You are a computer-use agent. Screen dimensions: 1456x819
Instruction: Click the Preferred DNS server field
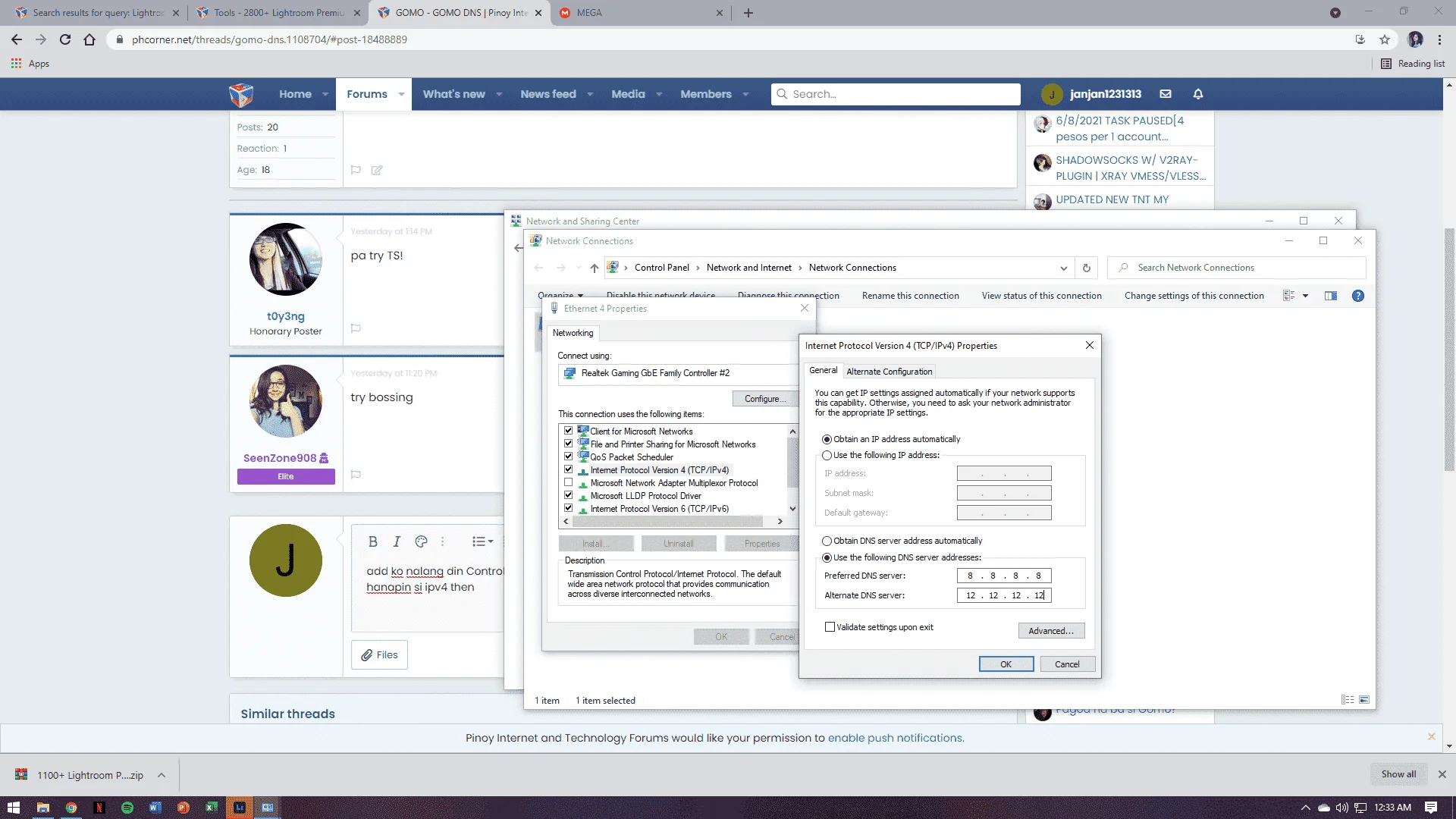pos(1004,576)
